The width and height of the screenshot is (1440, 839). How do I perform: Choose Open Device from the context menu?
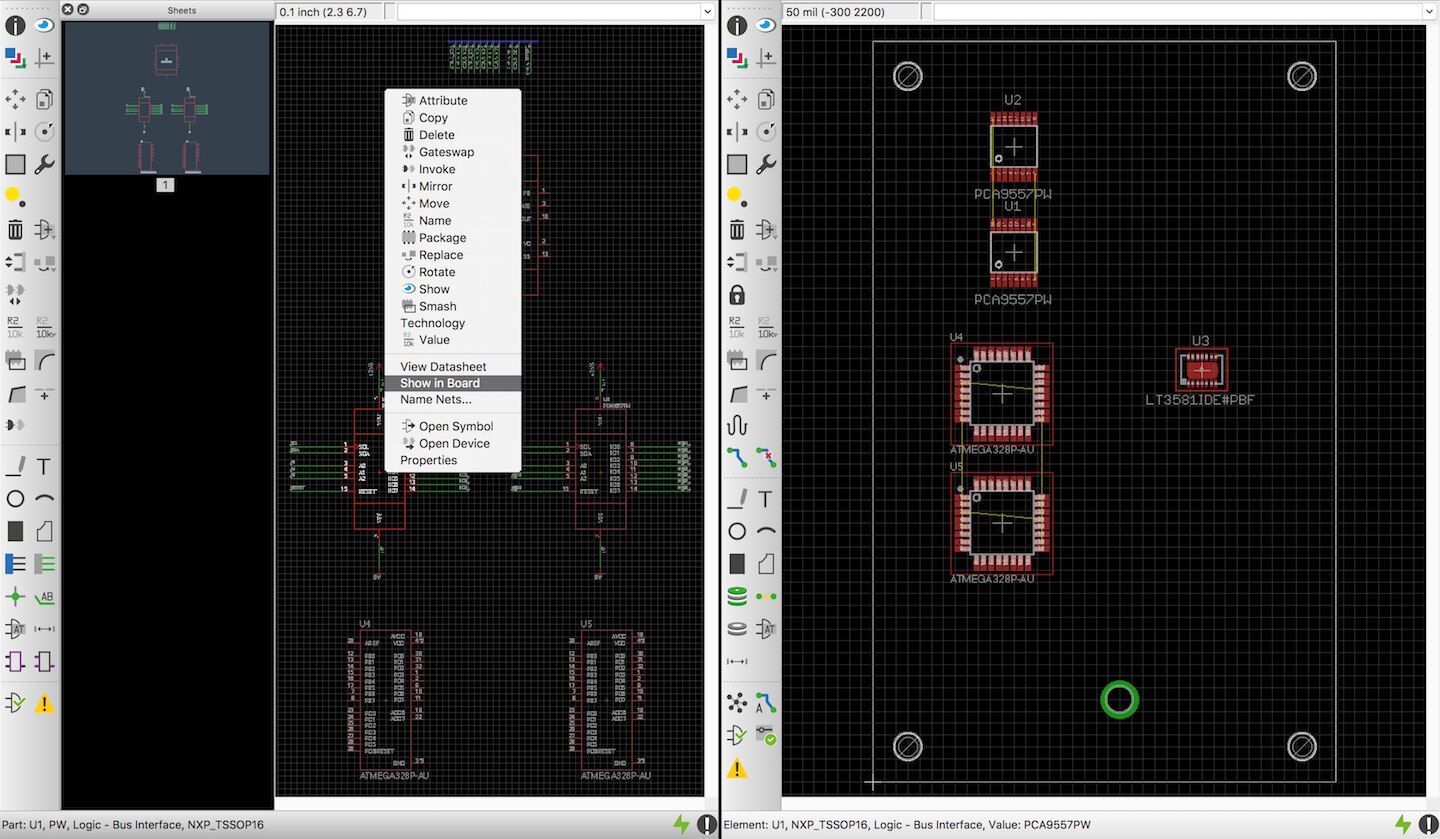(453, 443)
